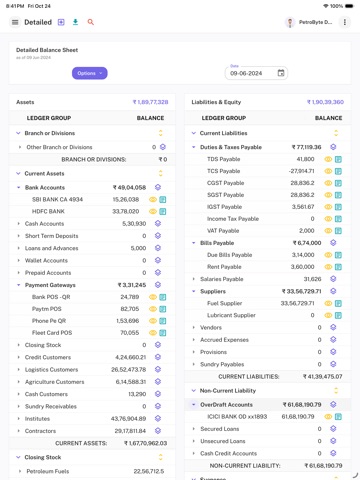Toggle eye icon for CGST Payable
Viewport: 360px width, 480px height.
coord(328,183)
